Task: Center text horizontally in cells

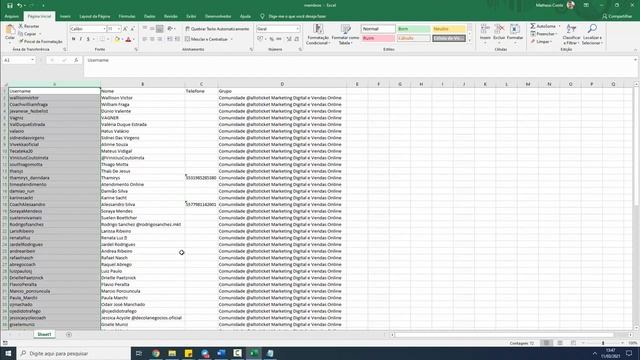Action: tap(152, 39)
